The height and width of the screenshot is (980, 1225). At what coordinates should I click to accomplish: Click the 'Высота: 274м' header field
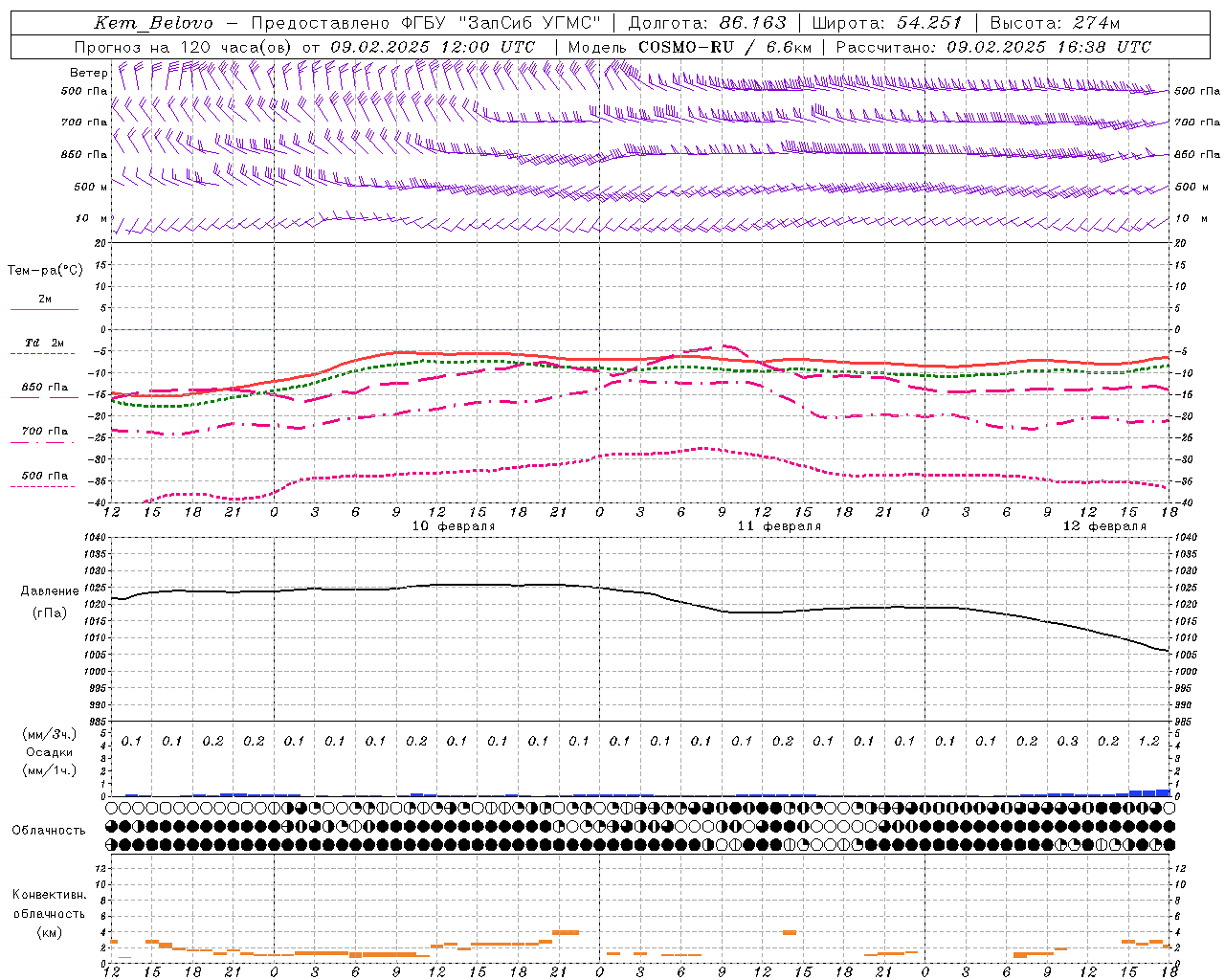[1055, 23]
